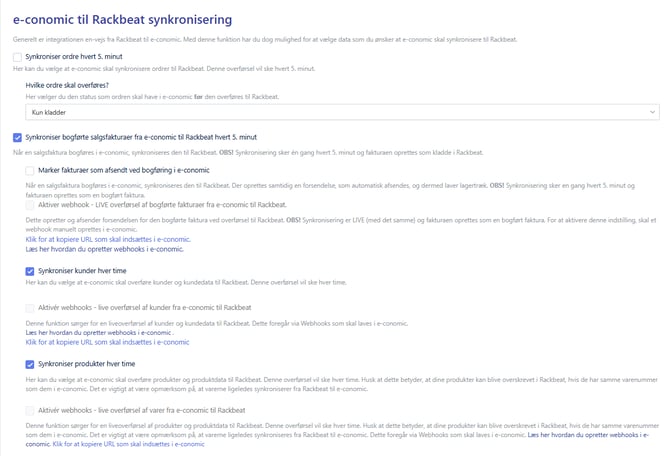This screenshot has width=670, height=456.
Task: Uncheck "Synkroniser bogførte salgsfakturaer" checkbox
Action: [18, 137]
